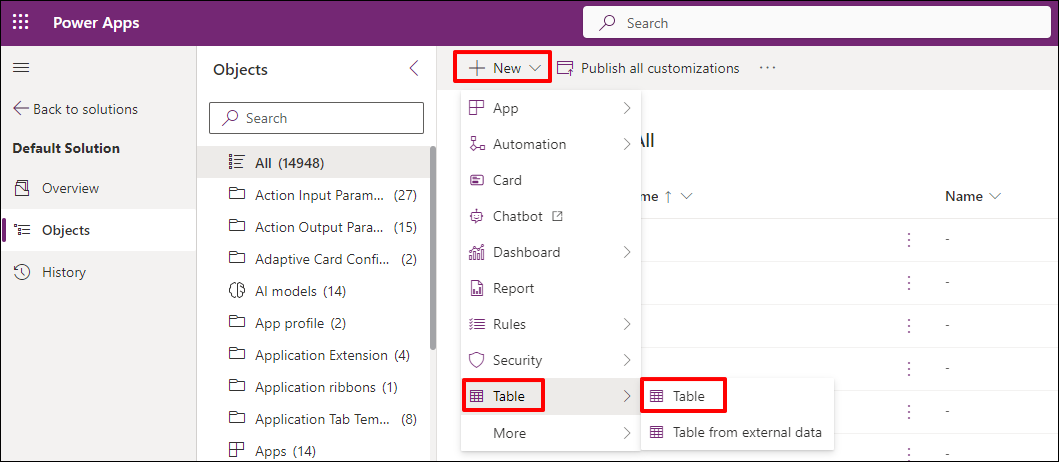Click the Chatbot robot icon

point(477,216)
